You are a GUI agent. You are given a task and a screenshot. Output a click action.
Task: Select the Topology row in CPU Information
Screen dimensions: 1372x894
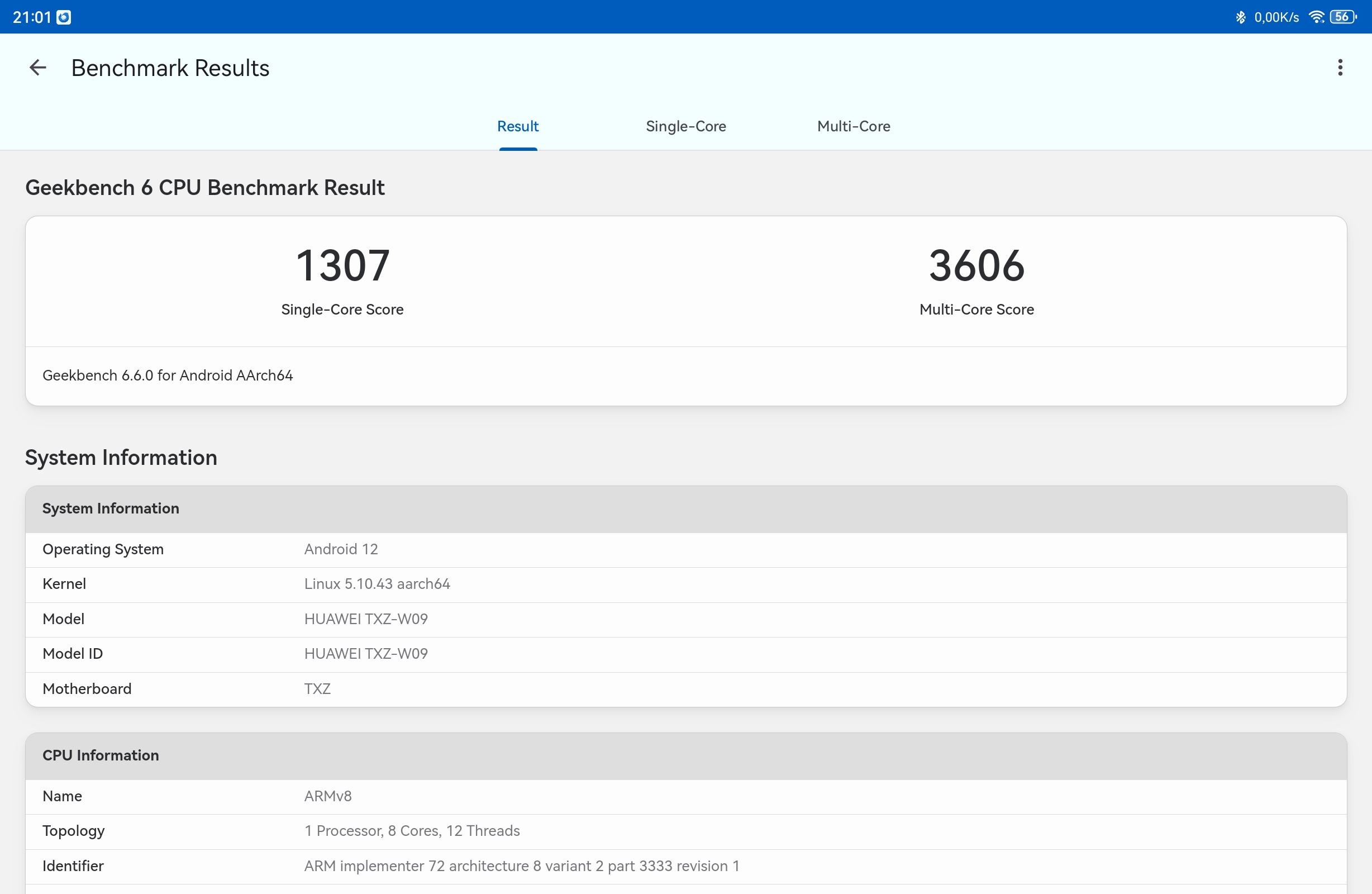coord(346,830)
